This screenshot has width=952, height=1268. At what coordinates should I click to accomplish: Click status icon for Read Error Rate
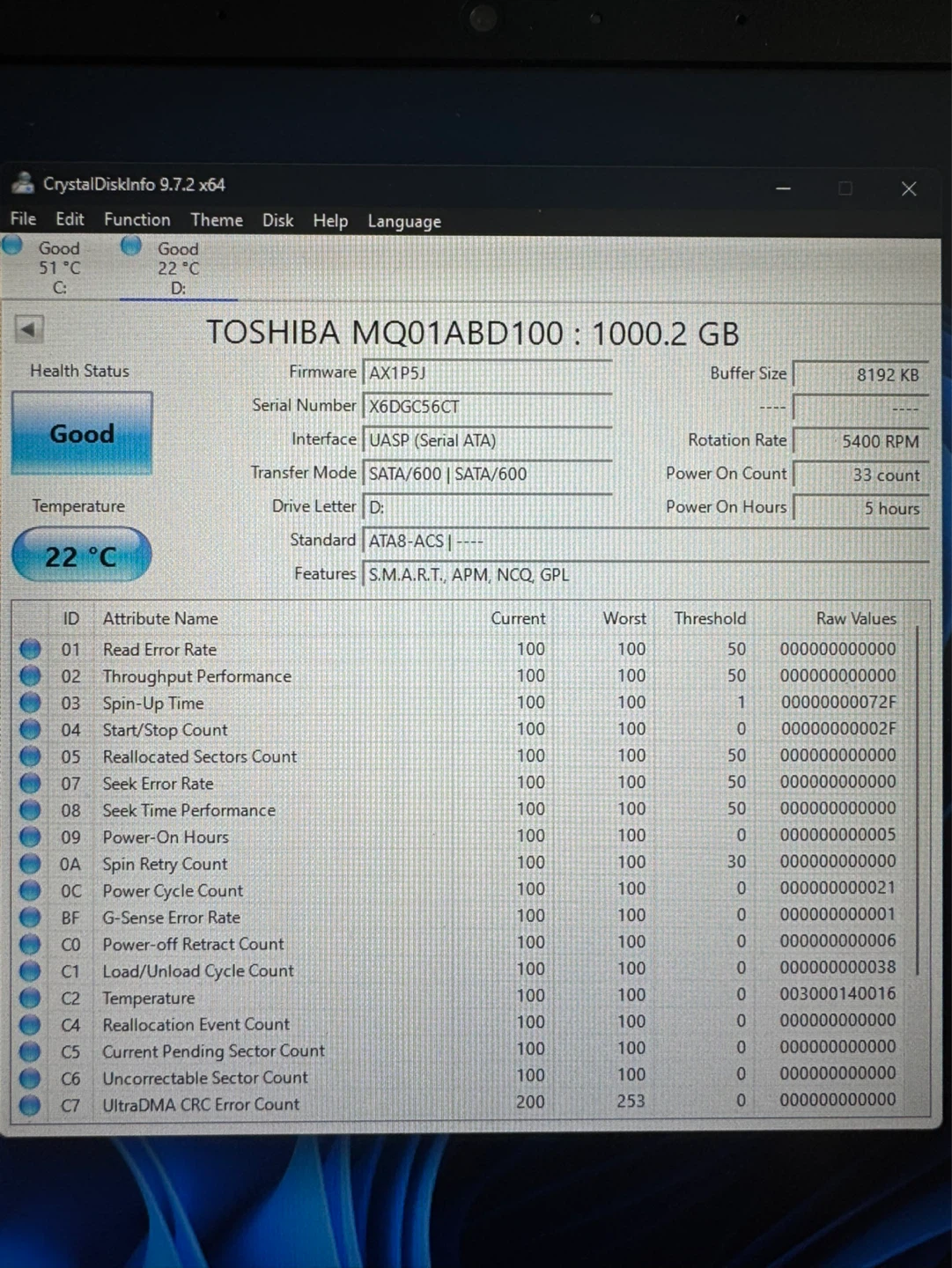coord(30,649)
